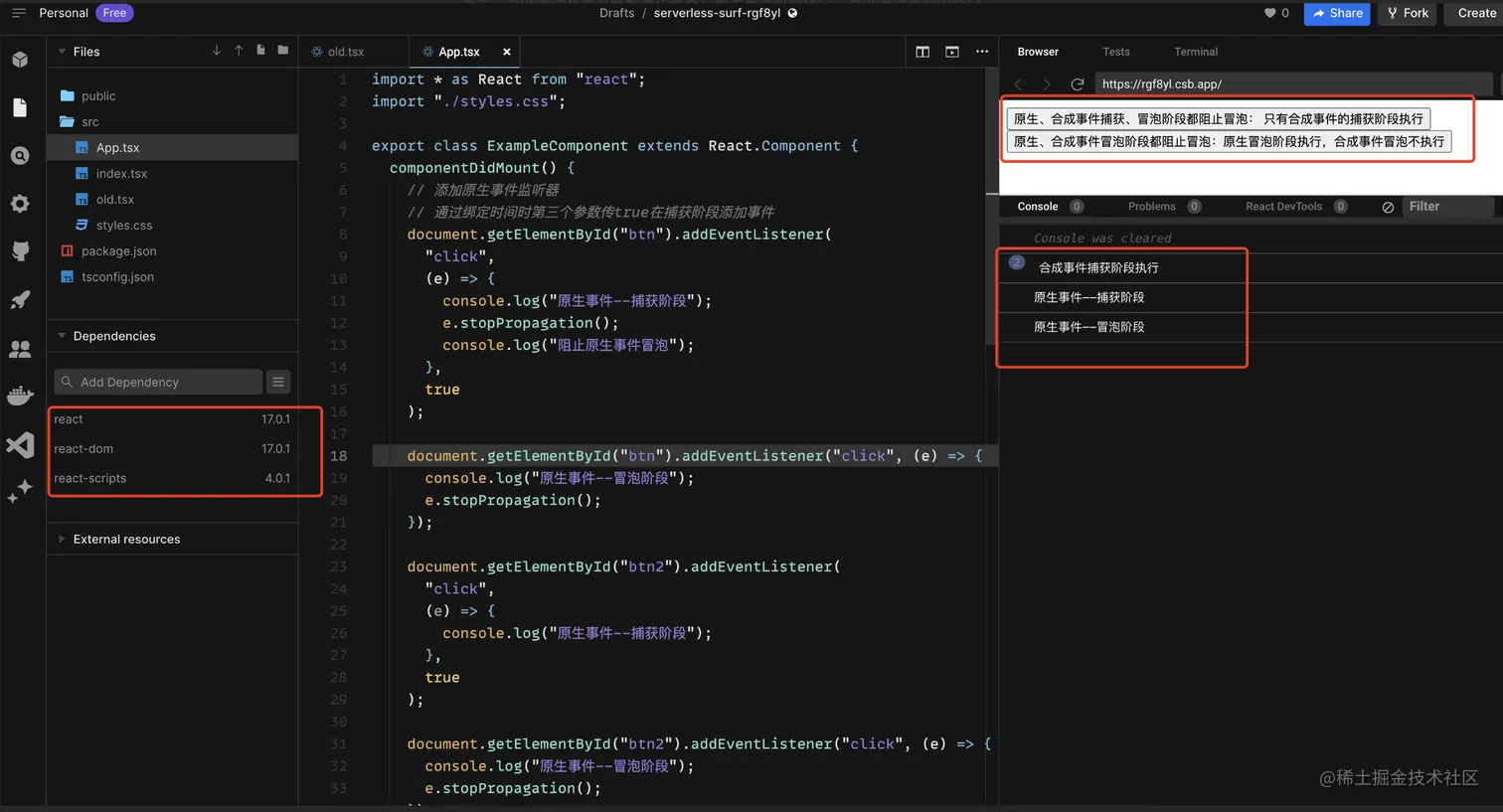The image size is (1503, 812).
Task: Focus the Add Dependency search field
Action: click(158, 382)
